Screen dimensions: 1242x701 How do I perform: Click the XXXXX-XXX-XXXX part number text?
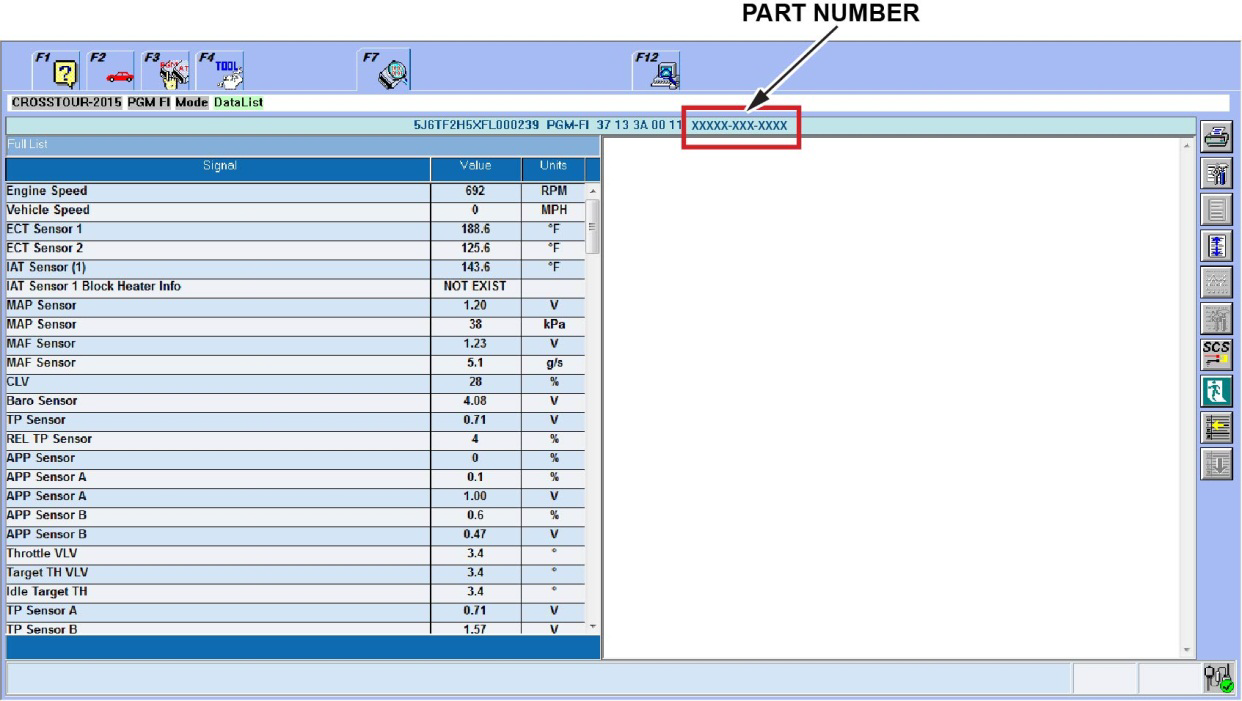[739, 125]
